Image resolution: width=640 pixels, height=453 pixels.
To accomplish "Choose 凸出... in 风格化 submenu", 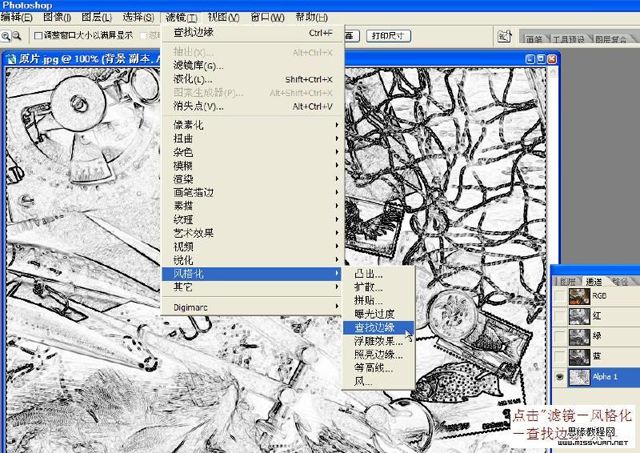I will 379,274.
